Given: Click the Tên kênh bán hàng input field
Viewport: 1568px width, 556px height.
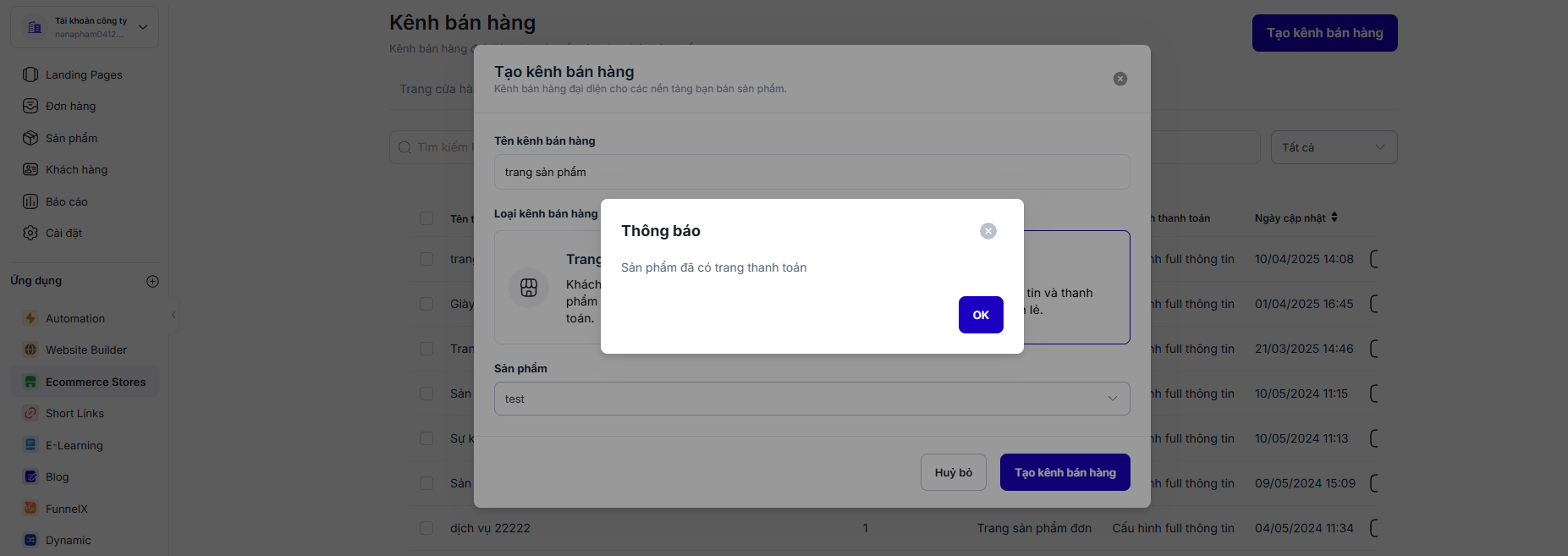Looking at the screenshot, I should [x=812, y=172].
